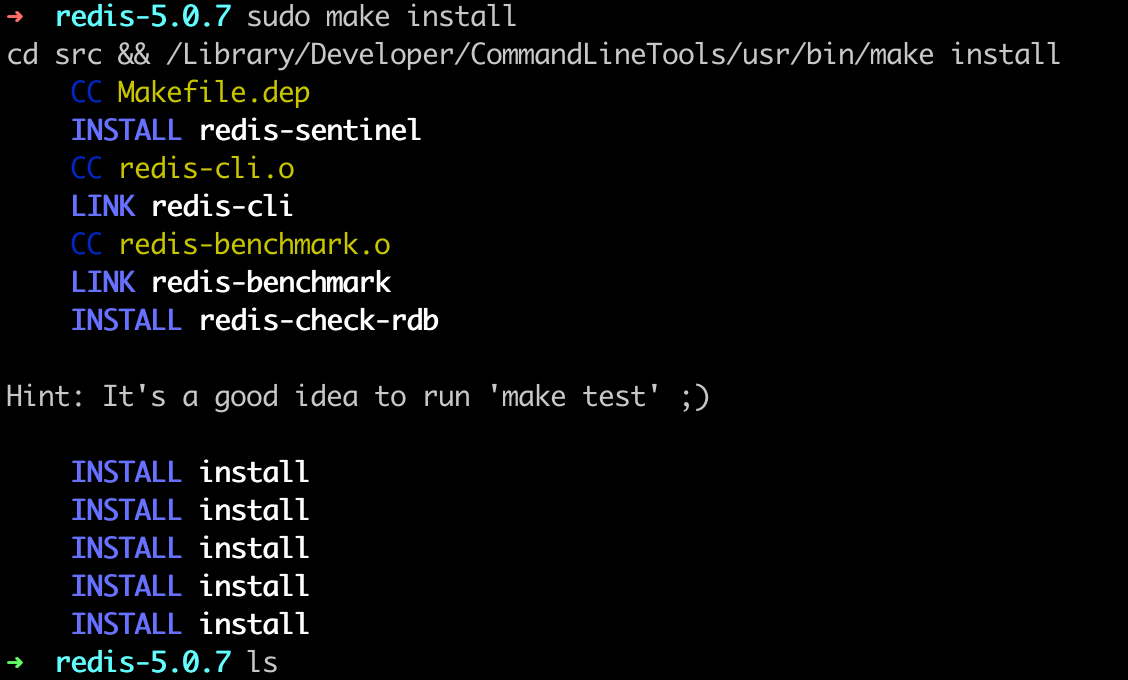Screen dimensions: 1128x680
Task: Click the word 'Hint:' in the output
Action: [46, 397]
